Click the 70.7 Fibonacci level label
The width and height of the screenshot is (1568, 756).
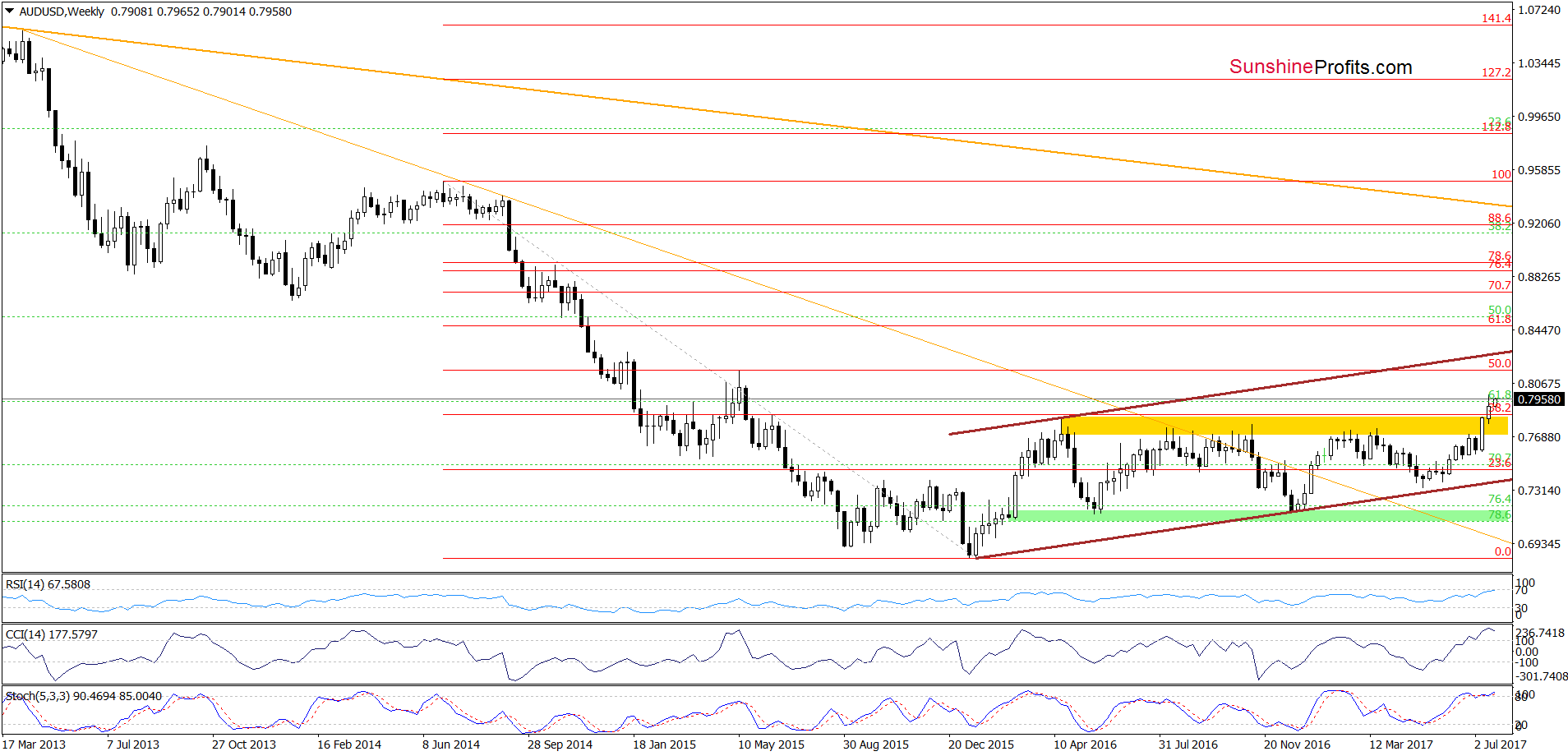[x=1500, y=285]
